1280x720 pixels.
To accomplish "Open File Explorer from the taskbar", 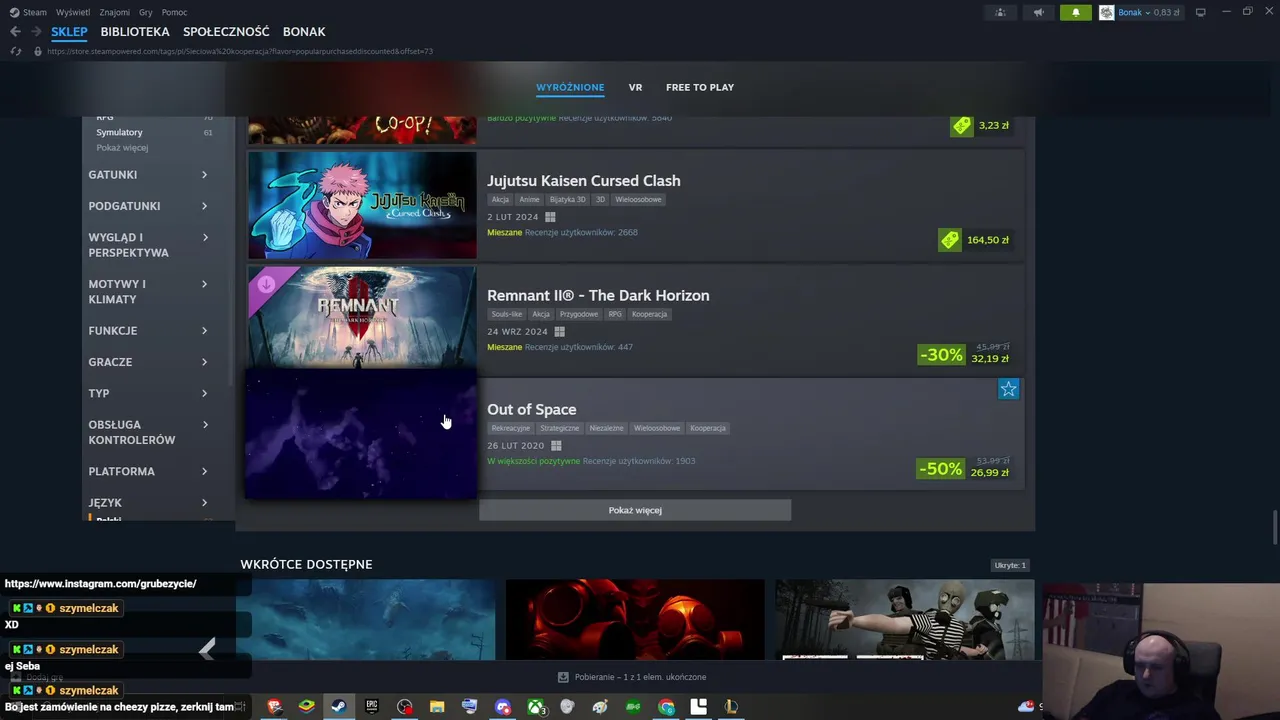I will pos(437,707).
